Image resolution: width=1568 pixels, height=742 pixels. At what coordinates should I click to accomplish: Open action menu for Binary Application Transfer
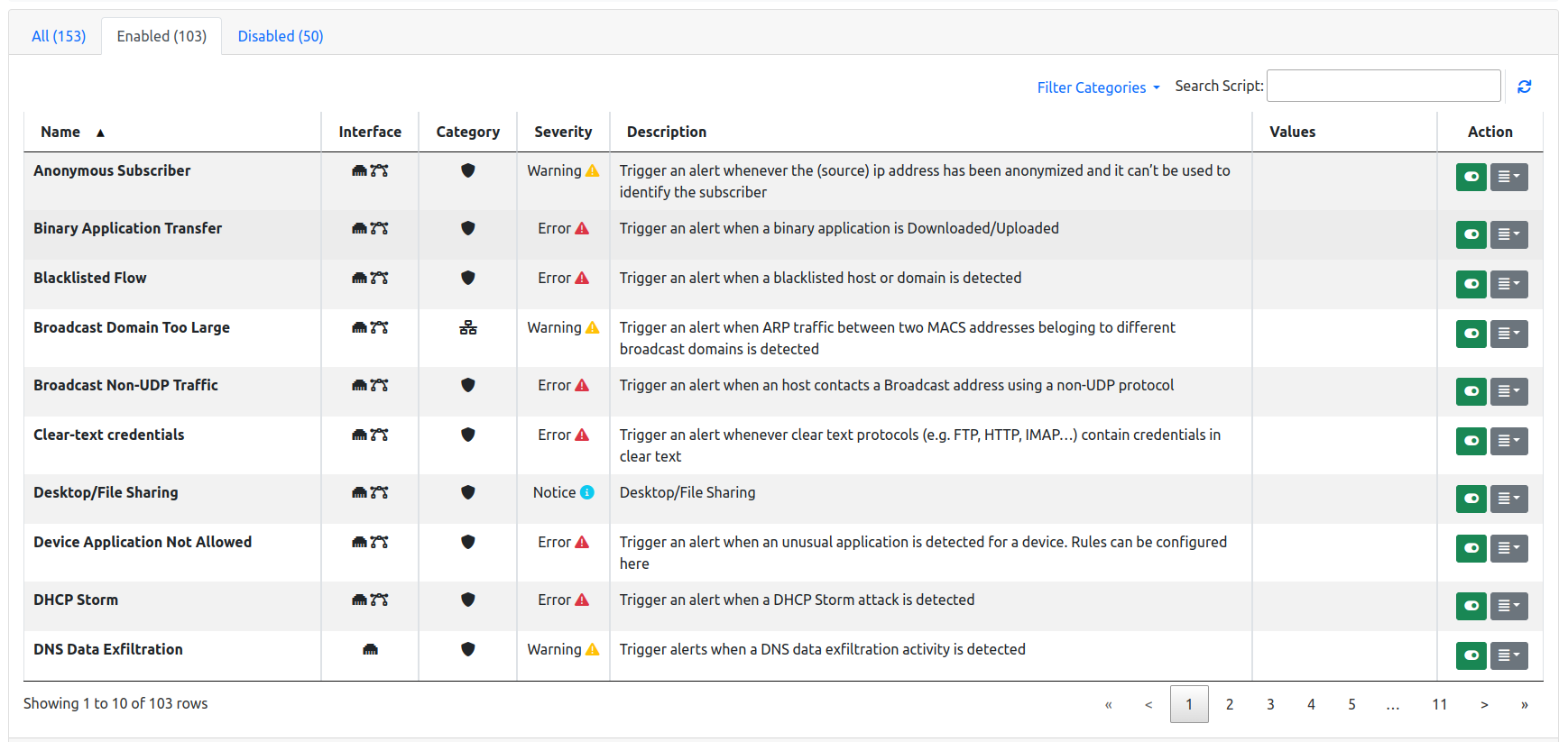click(1508, 234)
